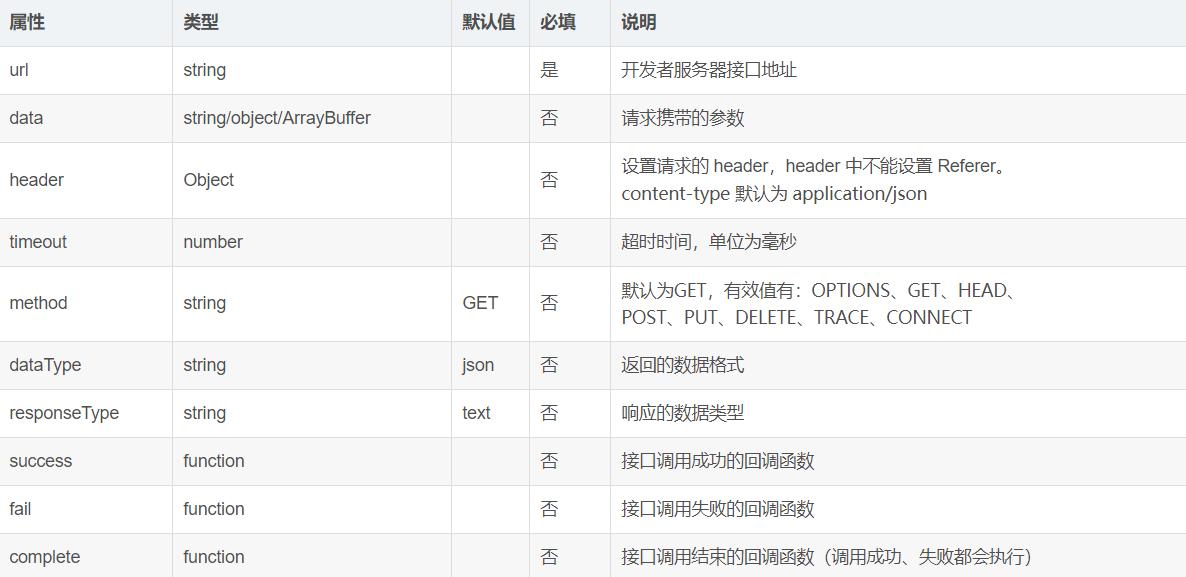This screenshot has height=577, width=1186.
Task: Click the 必填 column header
Action: click(x=557, y=21)
